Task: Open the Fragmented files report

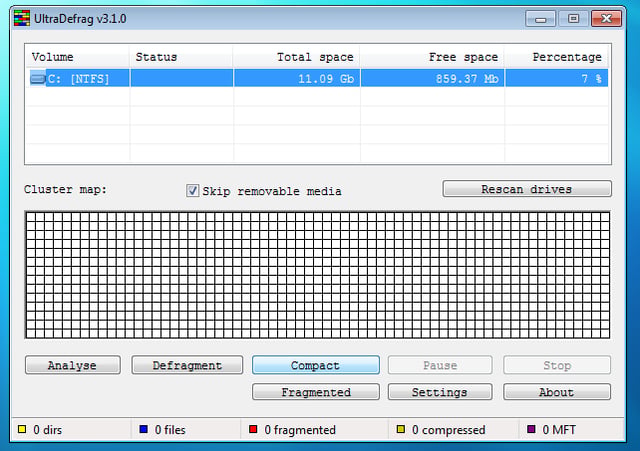Action: pos(316,392)
